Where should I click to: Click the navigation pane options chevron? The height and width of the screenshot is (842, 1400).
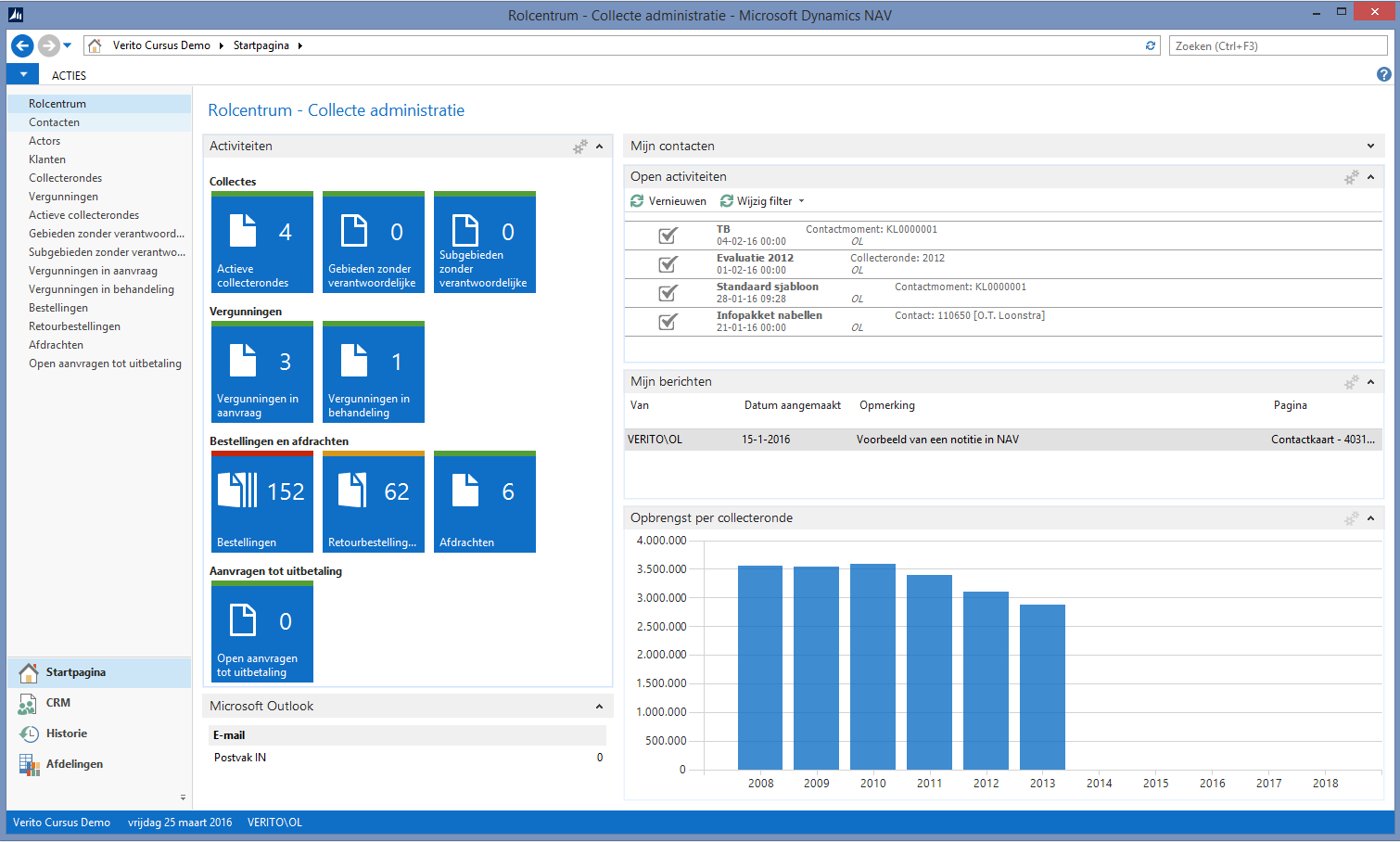(x=183, y=797)
